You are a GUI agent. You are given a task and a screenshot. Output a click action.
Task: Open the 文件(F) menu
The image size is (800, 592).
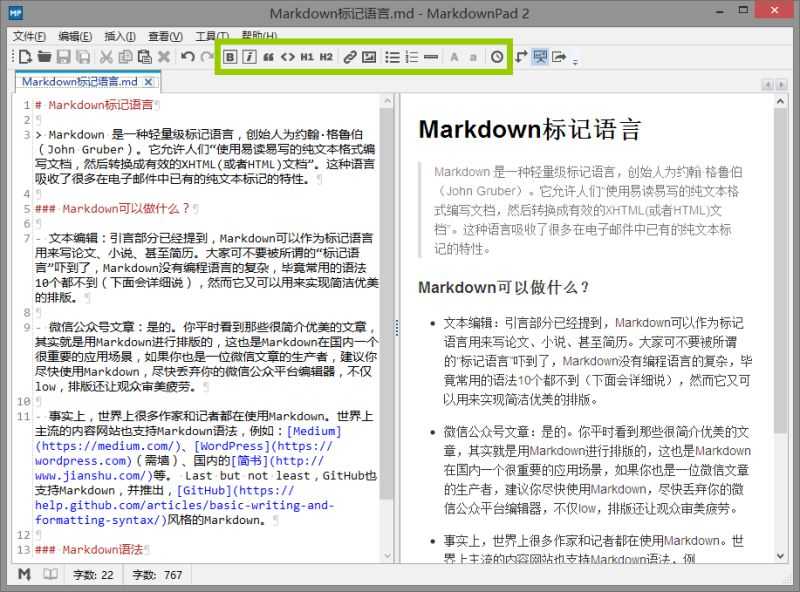point(29,36)
